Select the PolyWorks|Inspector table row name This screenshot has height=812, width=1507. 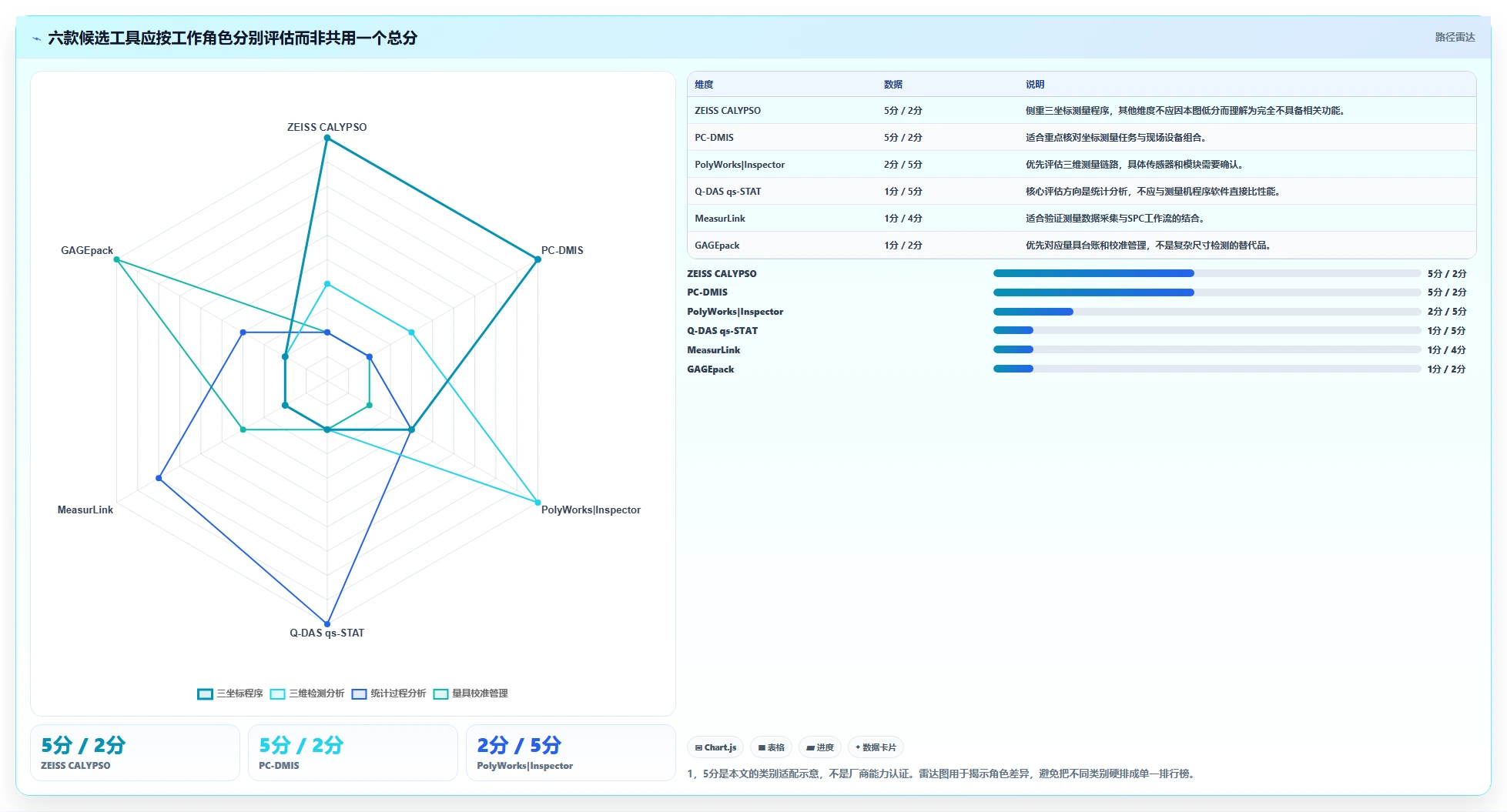click(739, 165)
